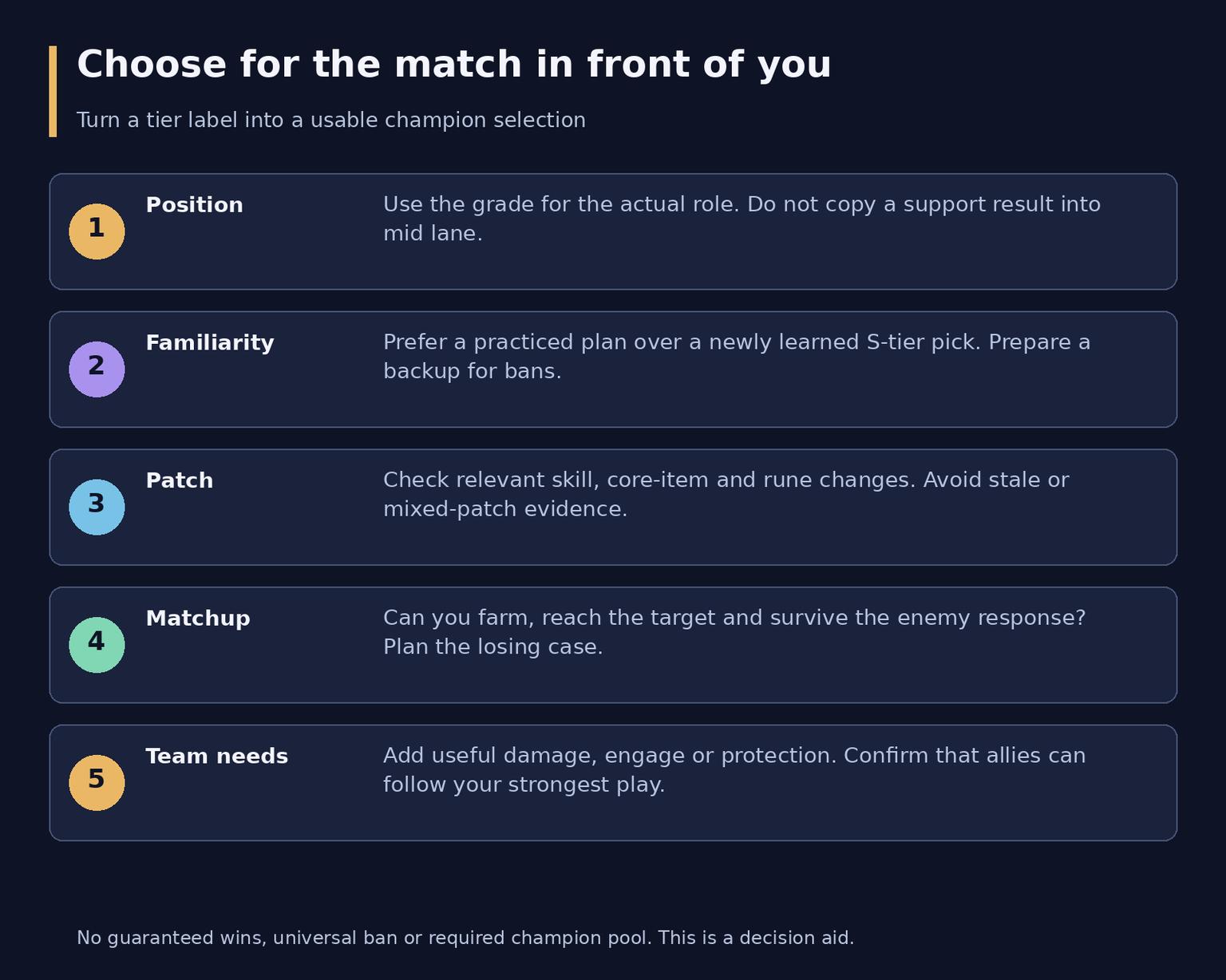Click the 'Check relevant skill' description text

pos(726,494)
